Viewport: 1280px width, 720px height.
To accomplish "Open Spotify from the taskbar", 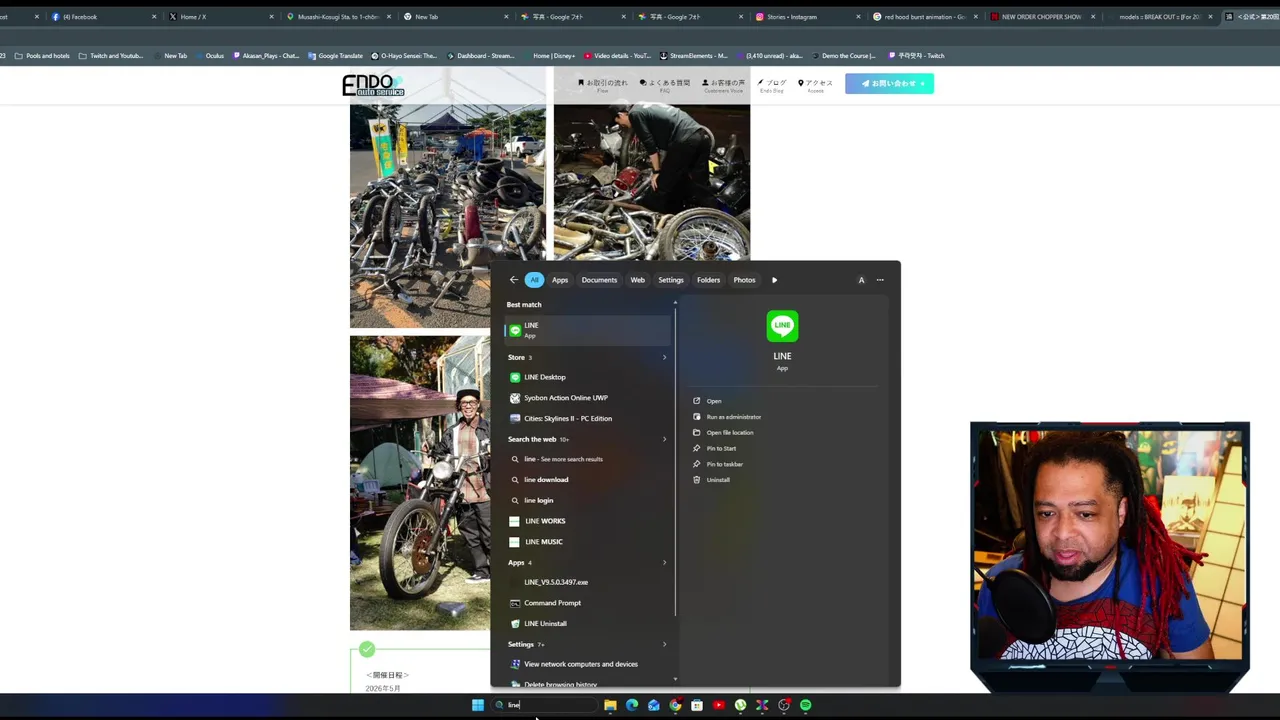I will [805, 705].
